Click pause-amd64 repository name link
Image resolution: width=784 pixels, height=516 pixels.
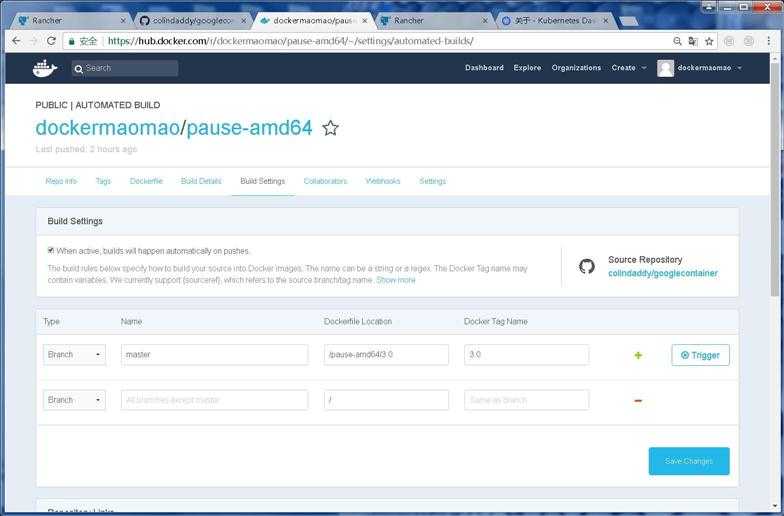tap(249, 128)
